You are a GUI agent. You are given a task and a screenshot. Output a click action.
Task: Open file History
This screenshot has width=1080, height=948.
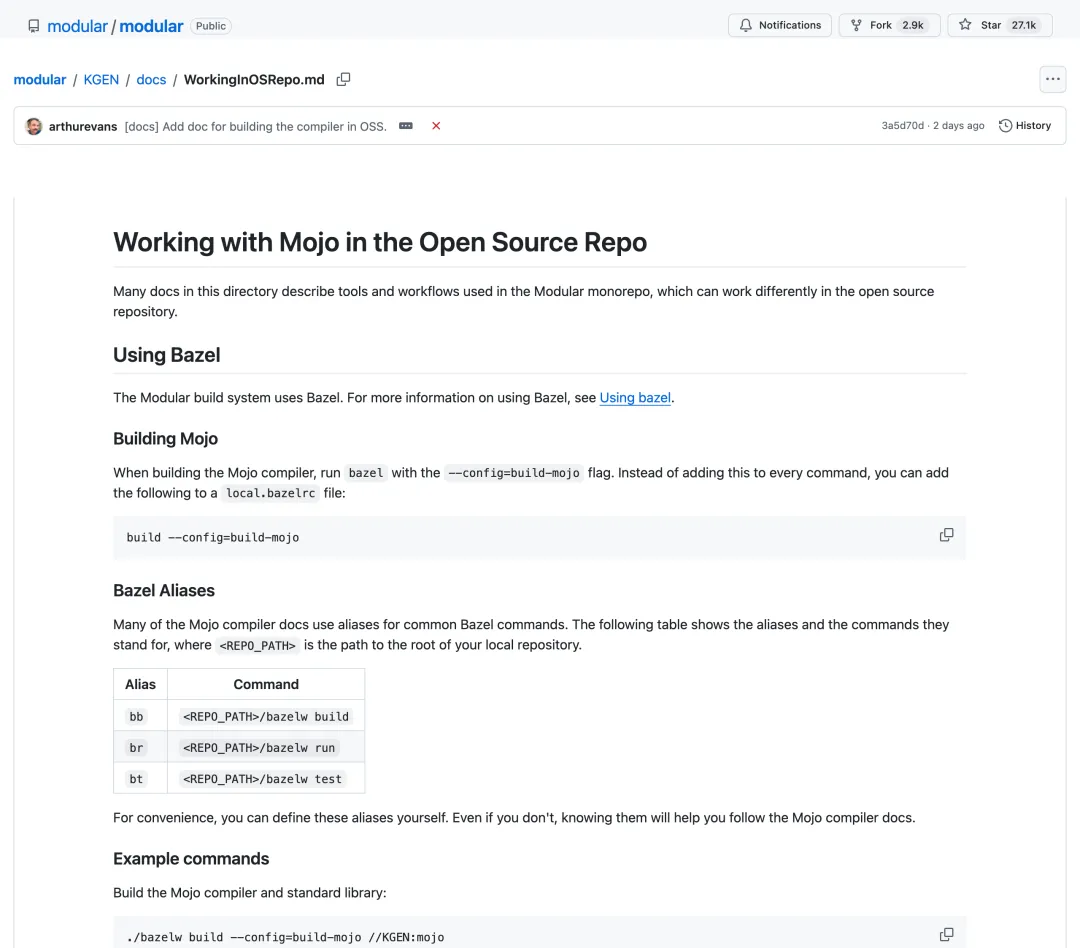click(x=1025, y=125)
